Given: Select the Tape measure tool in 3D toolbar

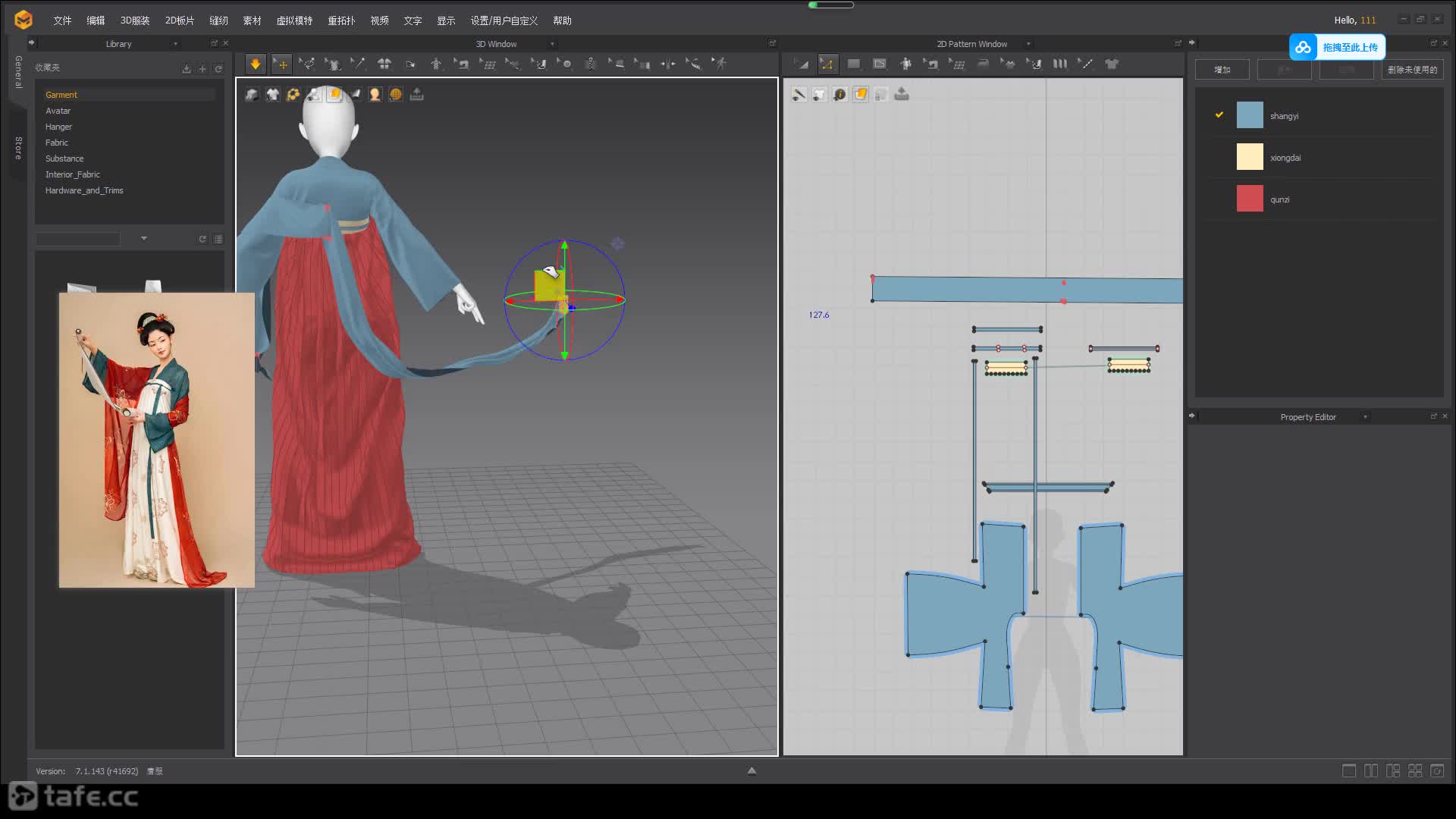Looking at the screenshot, I should tap(694, 64).
